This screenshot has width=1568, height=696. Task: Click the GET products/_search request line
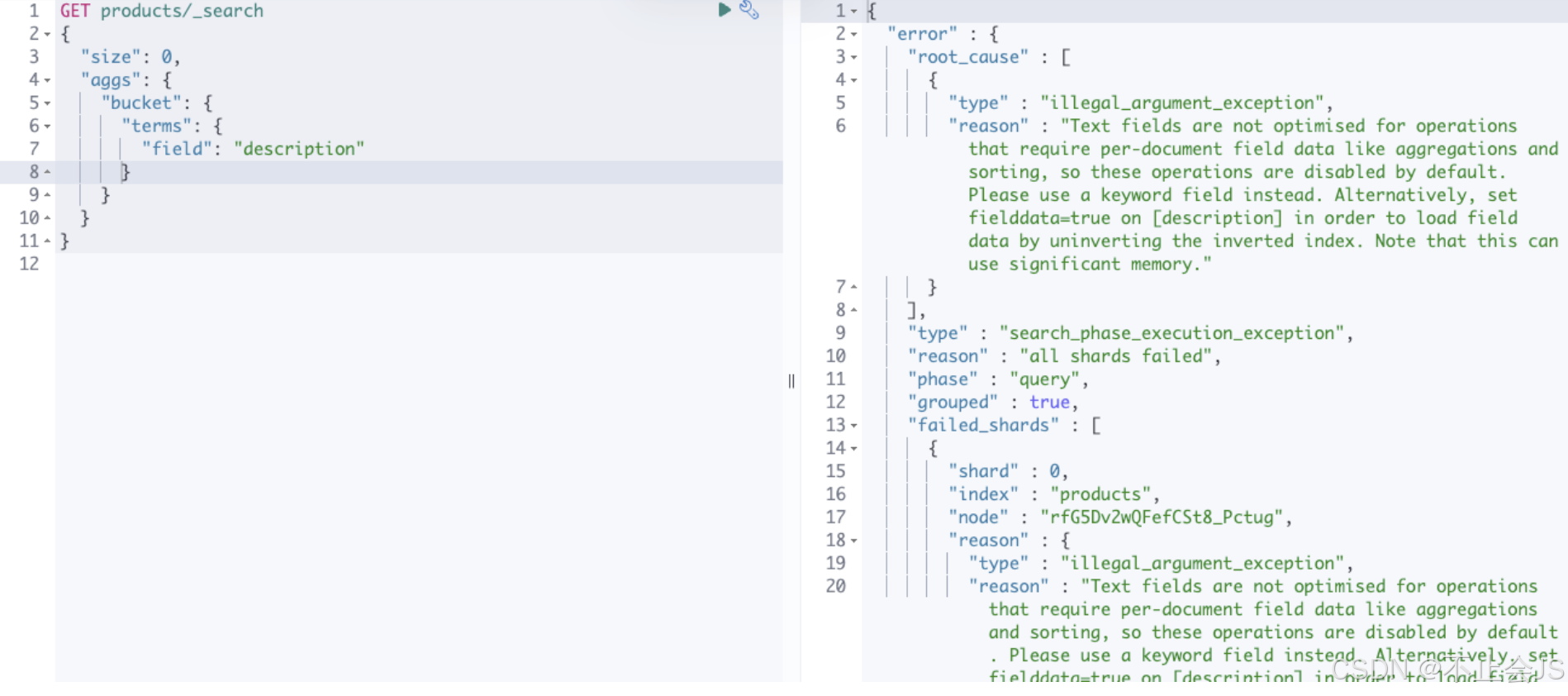162,11
